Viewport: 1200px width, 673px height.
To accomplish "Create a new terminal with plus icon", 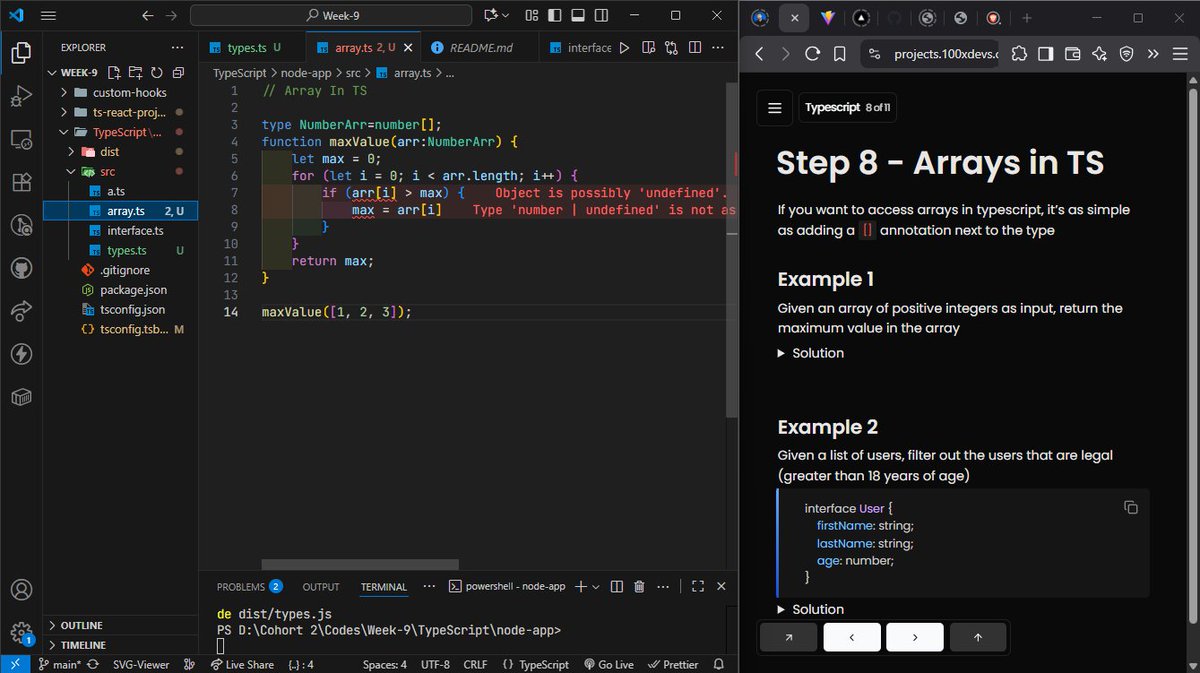I will point(581,587).
